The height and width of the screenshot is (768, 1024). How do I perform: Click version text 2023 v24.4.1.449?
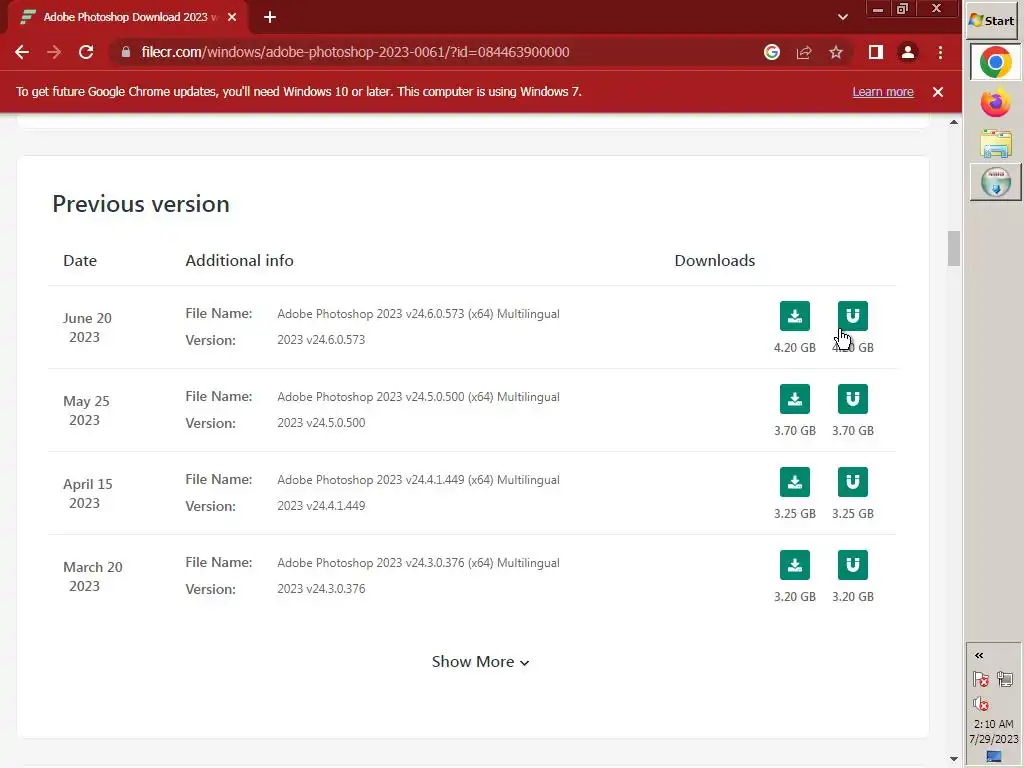321,505
